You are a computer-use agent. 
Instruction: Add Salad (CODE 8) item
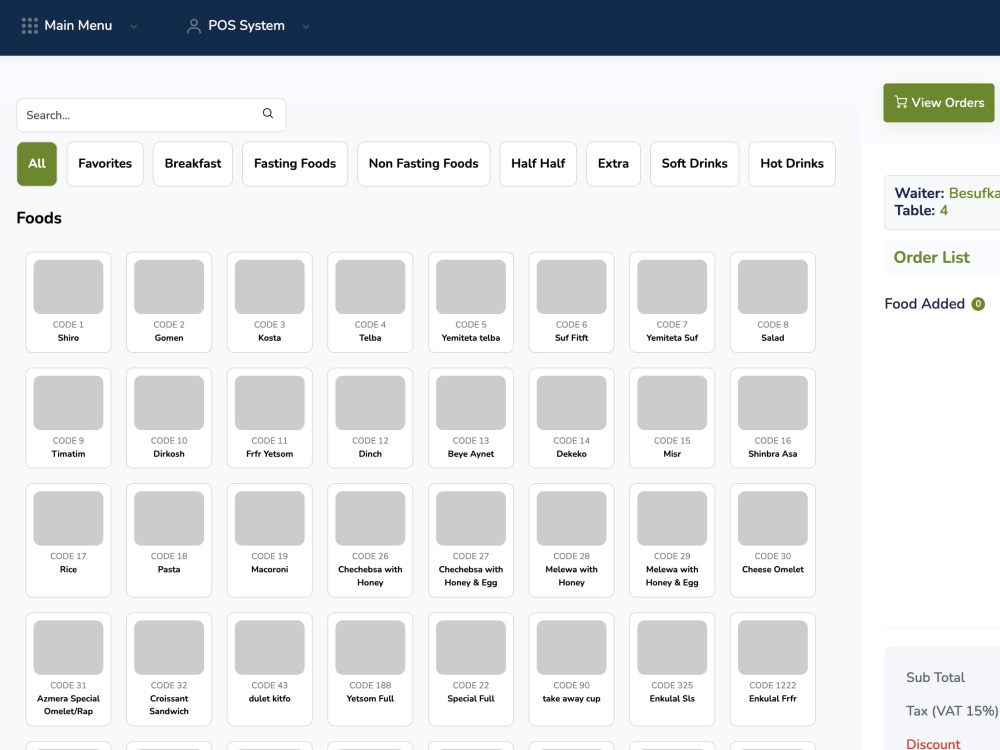point(773,302)
